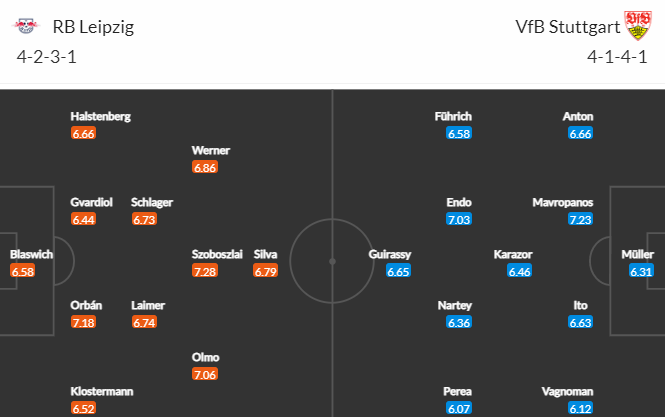This screenshot has width=665, height=417.
Task: Select Orbán's 7.18 rating badge
Action: click(84, 322)
